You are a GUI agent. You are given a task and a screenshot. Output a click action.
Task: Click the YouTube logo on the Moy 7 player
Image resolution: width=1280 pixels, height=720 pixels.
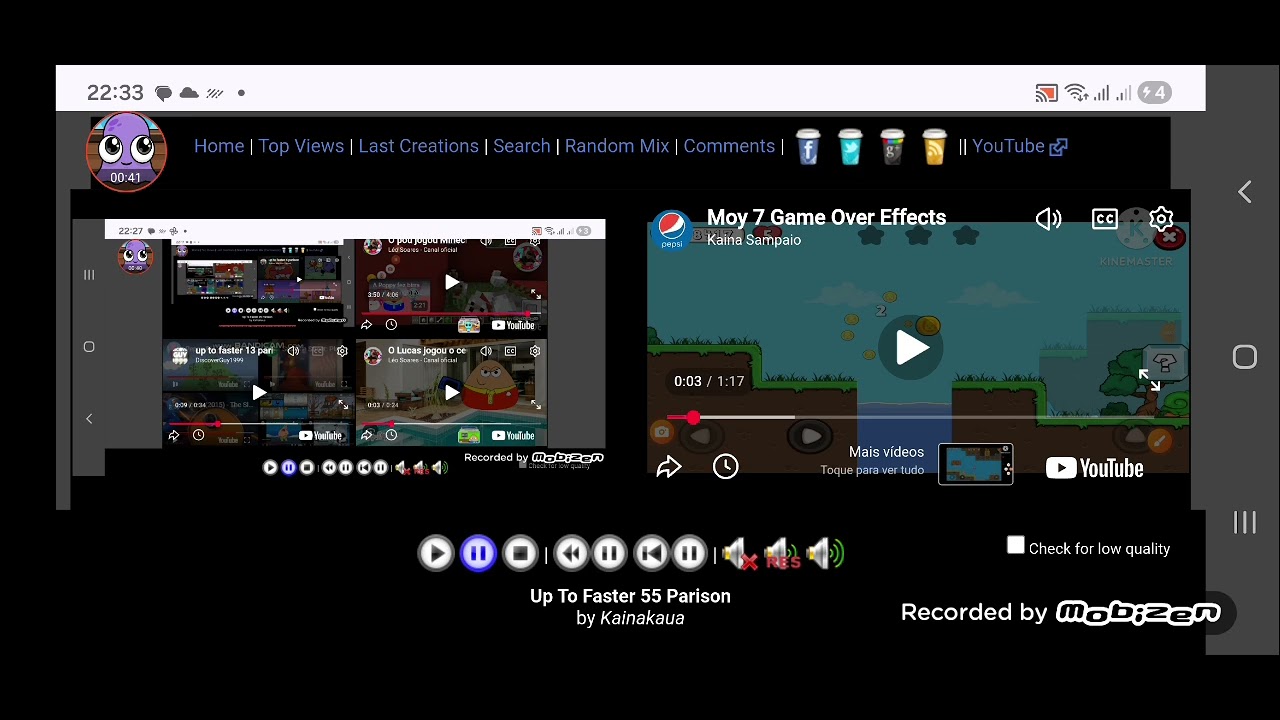(x=1094, y=468)
